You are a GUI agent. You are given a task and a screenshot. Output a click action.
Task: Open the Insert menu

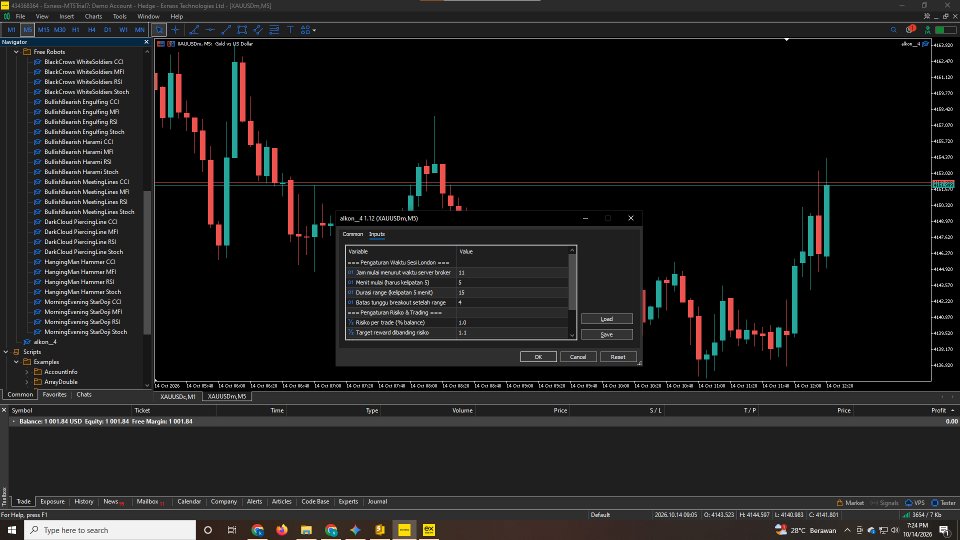click(x=66, y=17)
